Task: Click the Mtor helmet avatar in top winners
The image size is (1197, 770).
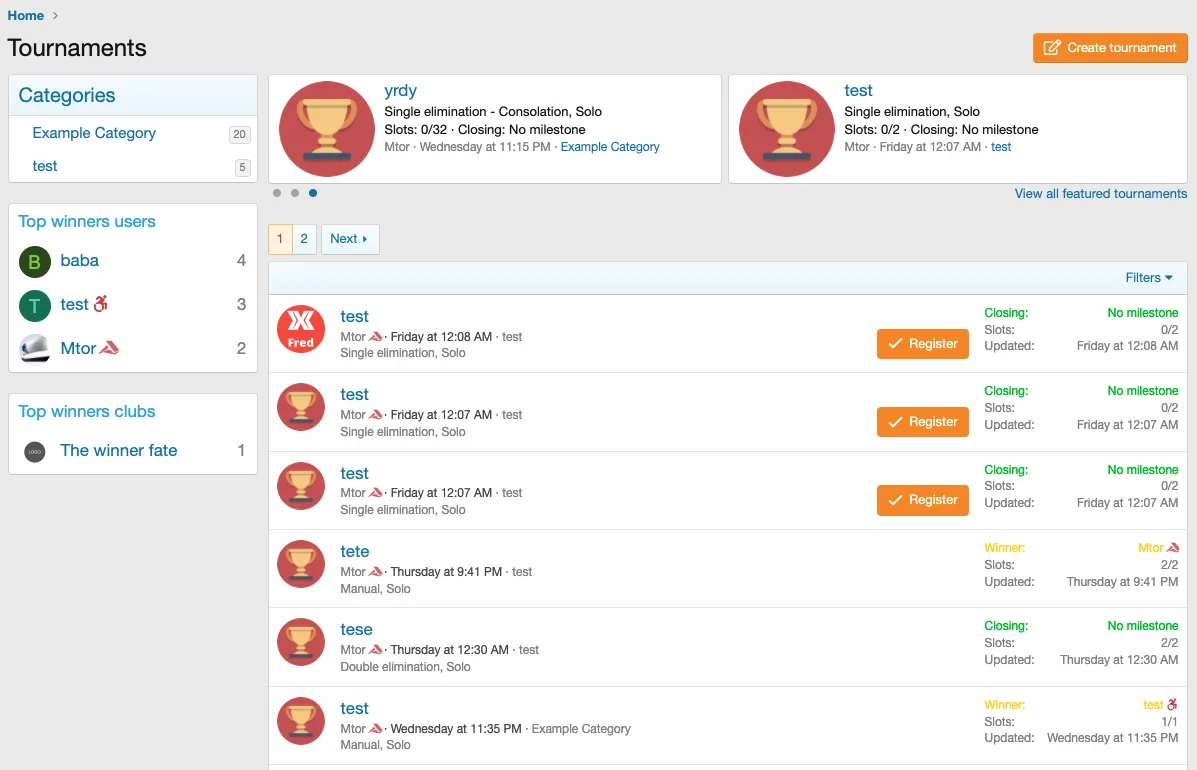Action: pyautogui.click(x=35, y=348)
